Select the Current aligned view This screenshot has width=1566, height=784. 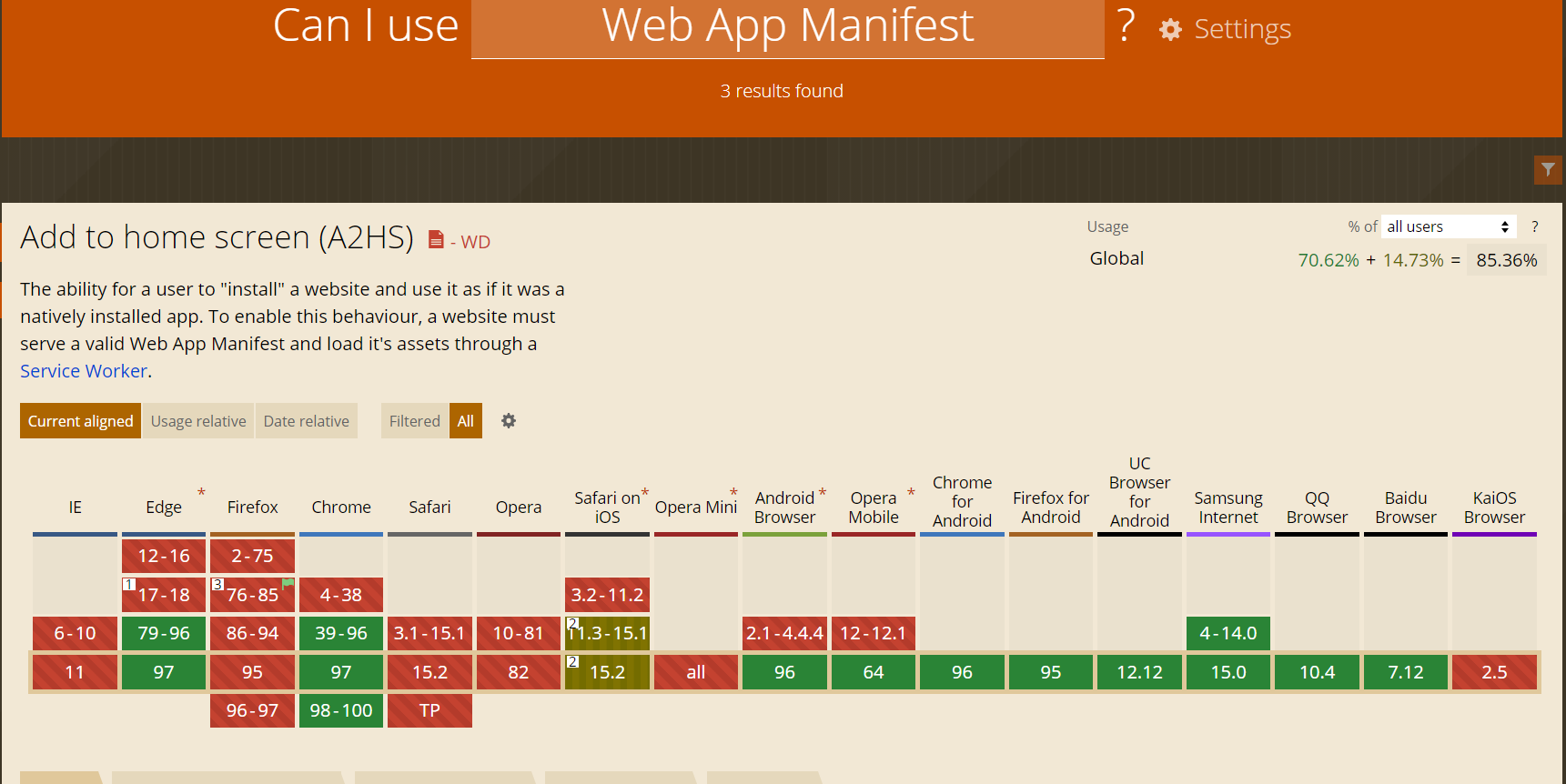click(x=80, y=421)
